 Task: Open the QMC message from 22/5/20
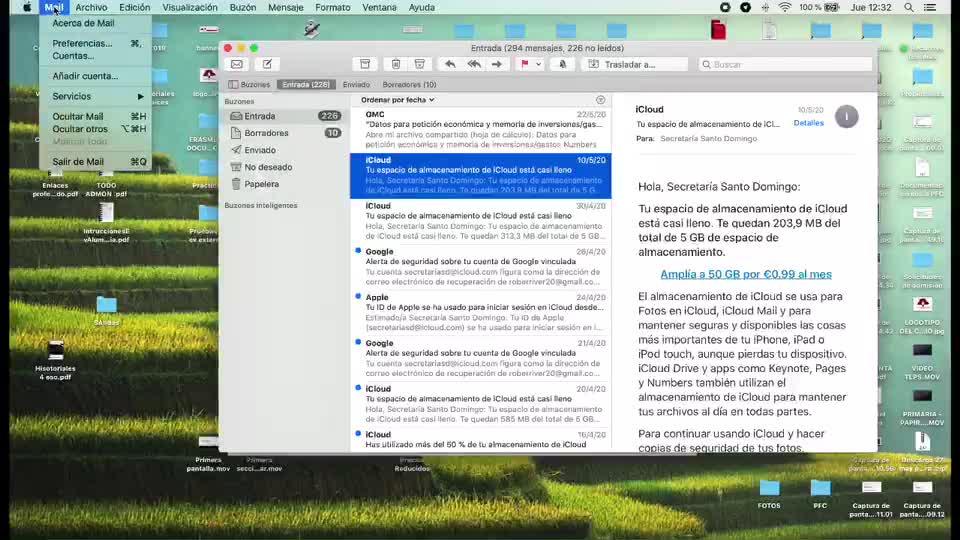pyautogui.click(x=481, y=130)
